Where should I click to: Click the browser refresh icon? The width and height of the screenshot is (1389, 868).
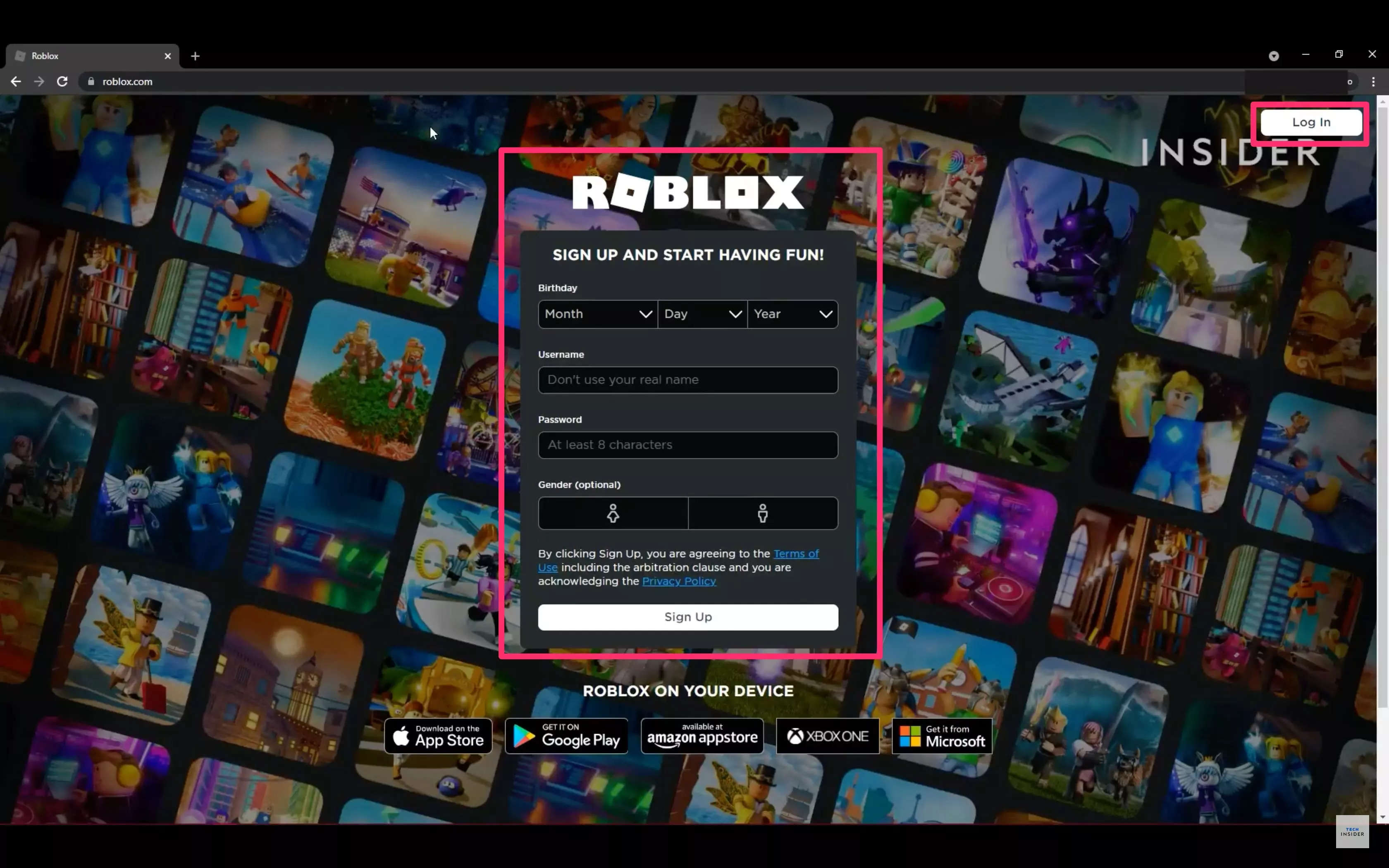(x=62, y=82)
